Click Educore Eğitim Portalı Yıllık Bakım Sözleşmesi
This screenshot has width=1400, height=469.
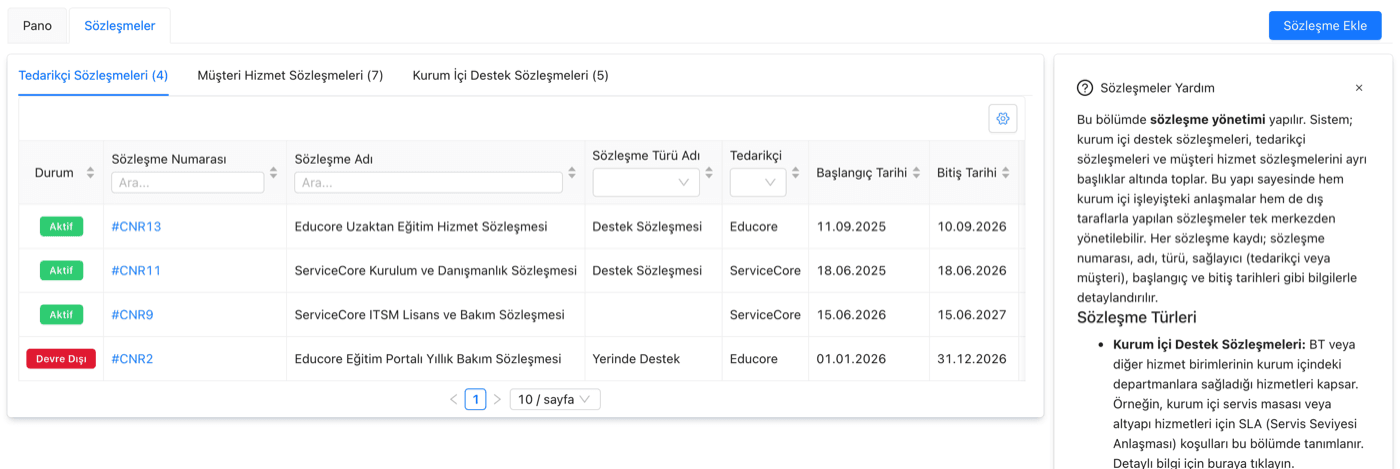click(x=428, y=359)
